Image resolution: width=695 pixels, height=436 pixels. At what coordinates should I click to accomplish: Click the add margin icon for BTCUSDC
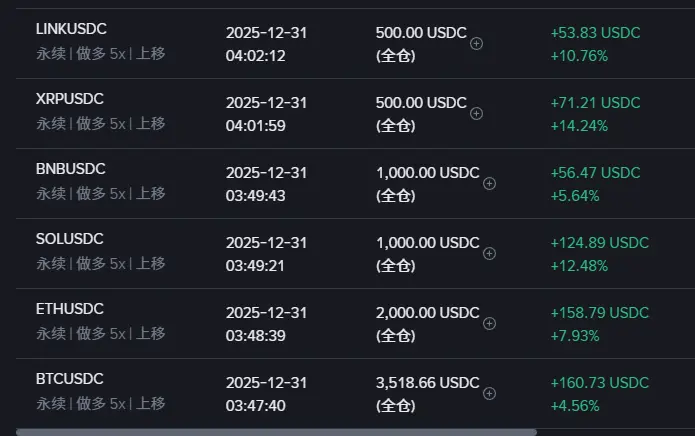[489, 393]
